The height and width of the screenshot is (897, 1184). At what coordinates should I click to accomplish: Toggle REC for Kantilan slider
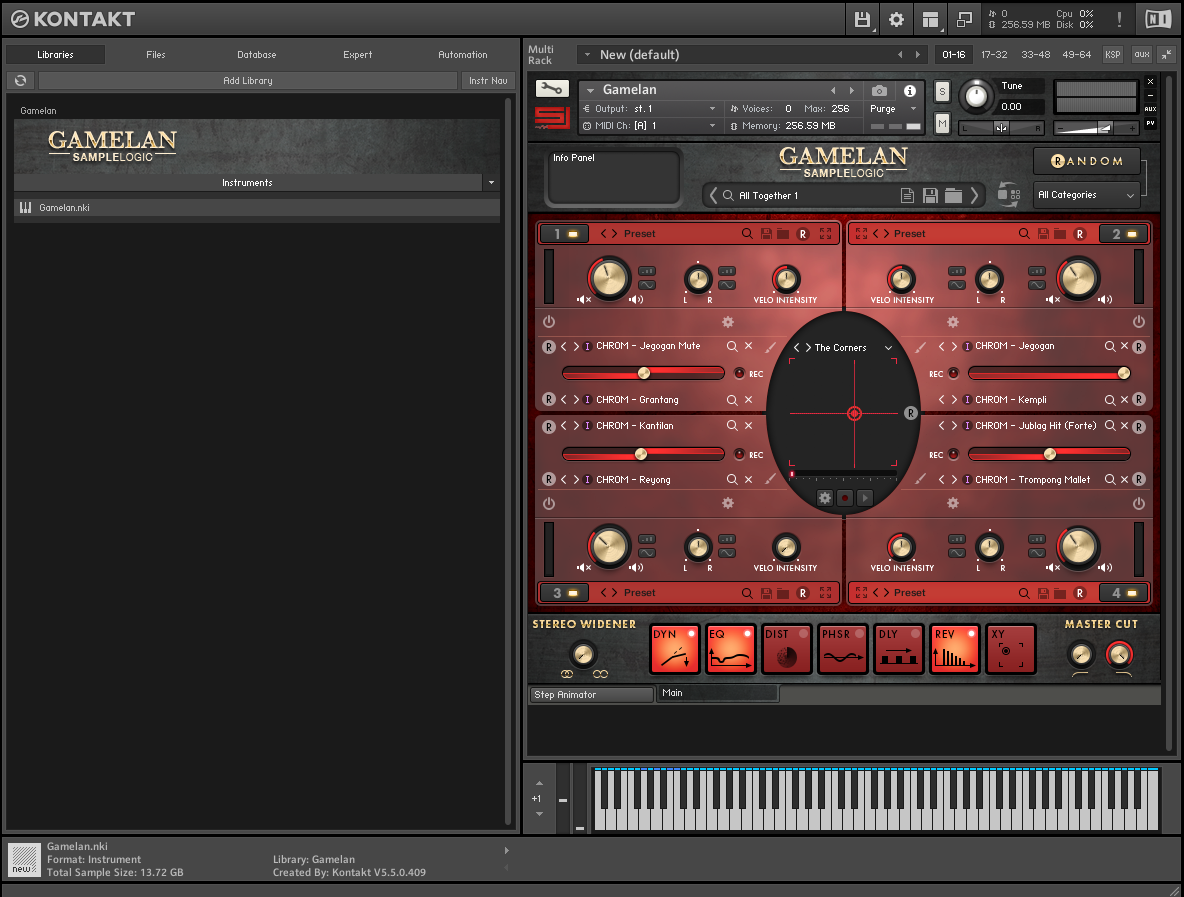point(740,454)
